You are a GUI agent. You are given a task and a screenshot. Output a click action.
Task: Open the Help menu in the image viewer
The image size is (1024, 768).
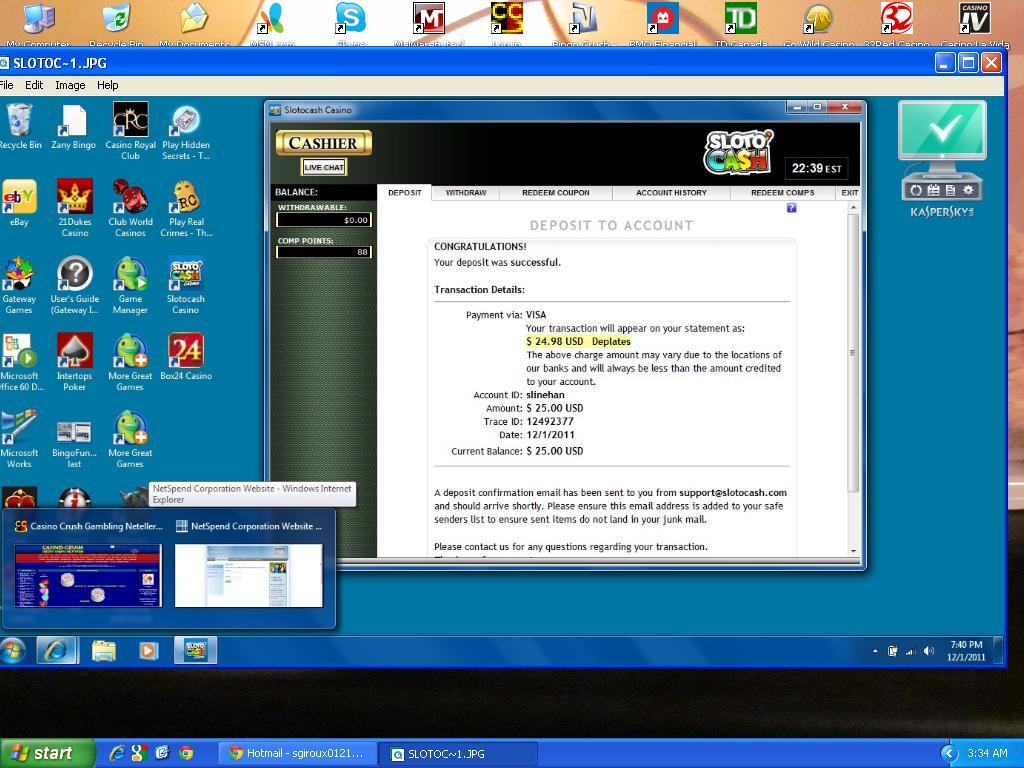pos(108,85)
